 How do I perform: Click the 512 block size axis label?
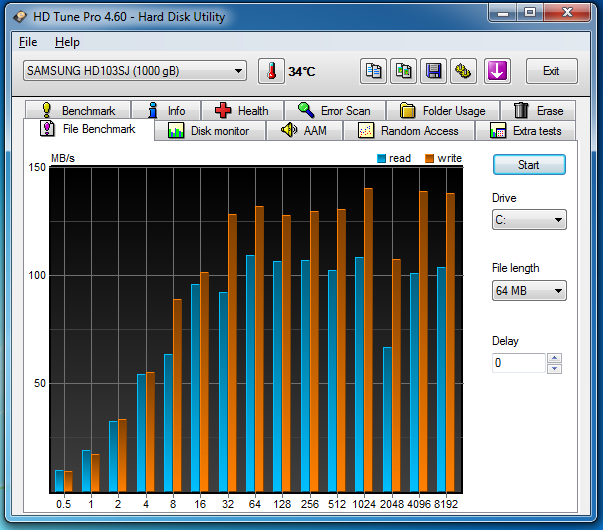(337, 504)
